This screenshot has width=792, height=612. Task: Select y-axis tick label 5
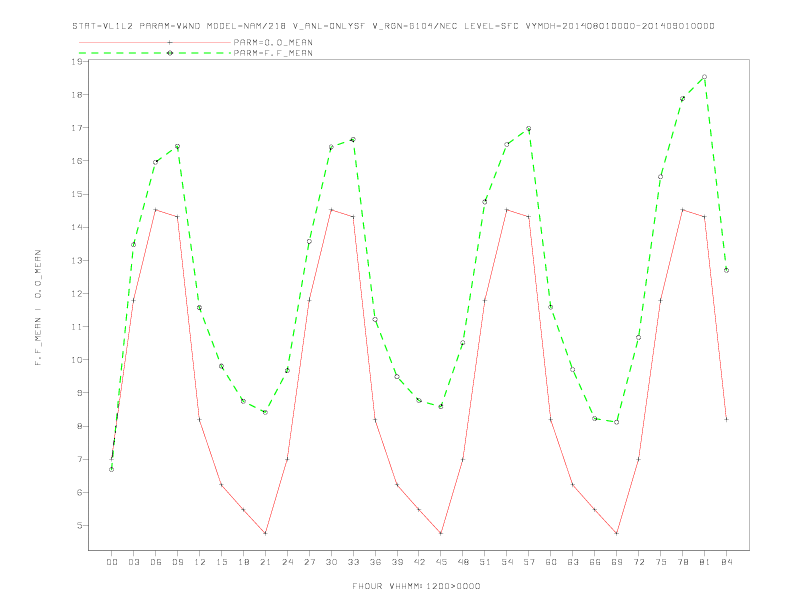click(x=79, y=525)
